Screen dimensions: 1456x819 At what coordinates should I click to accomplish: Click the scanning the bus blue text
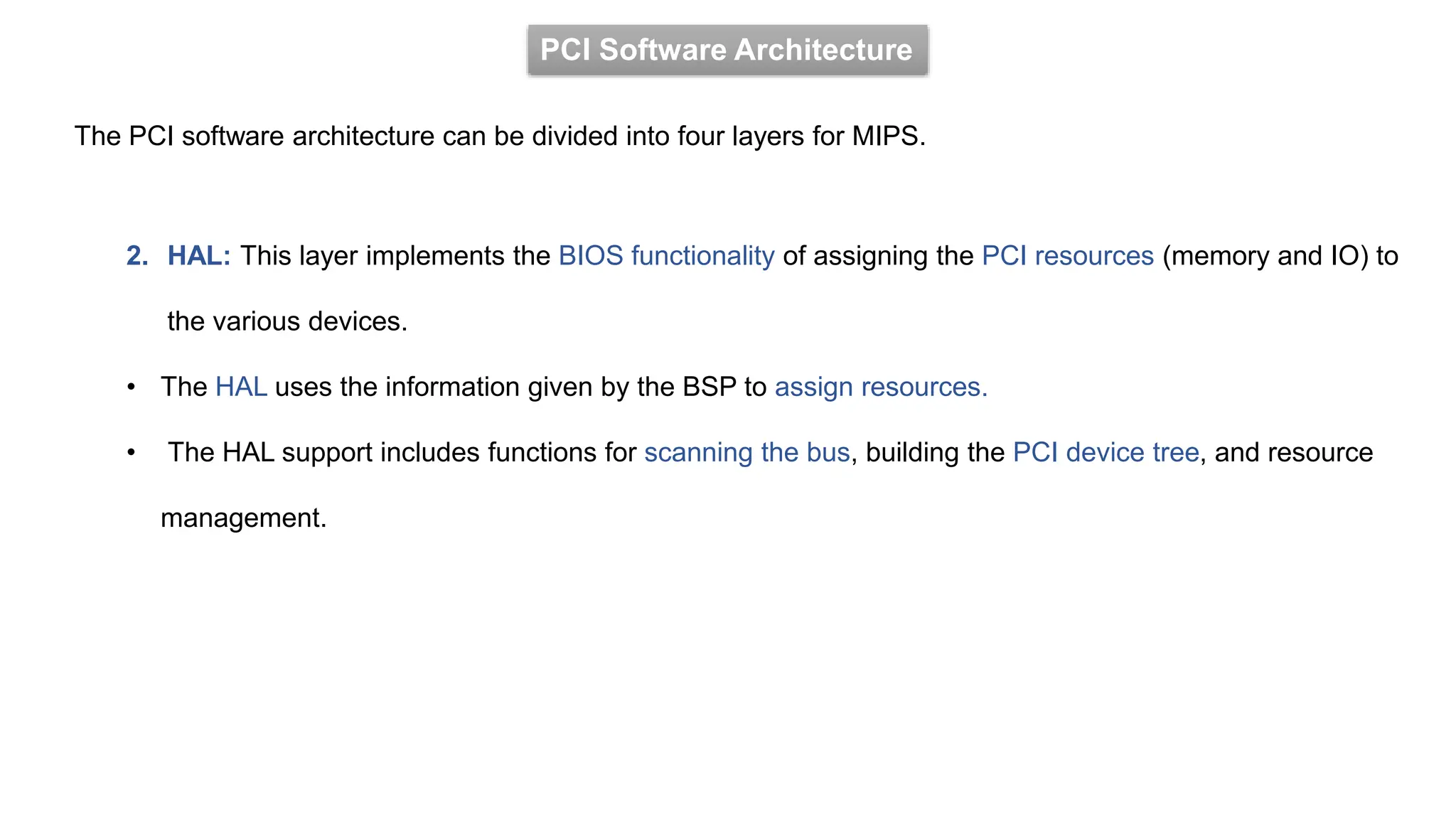[x=746, y=452]
